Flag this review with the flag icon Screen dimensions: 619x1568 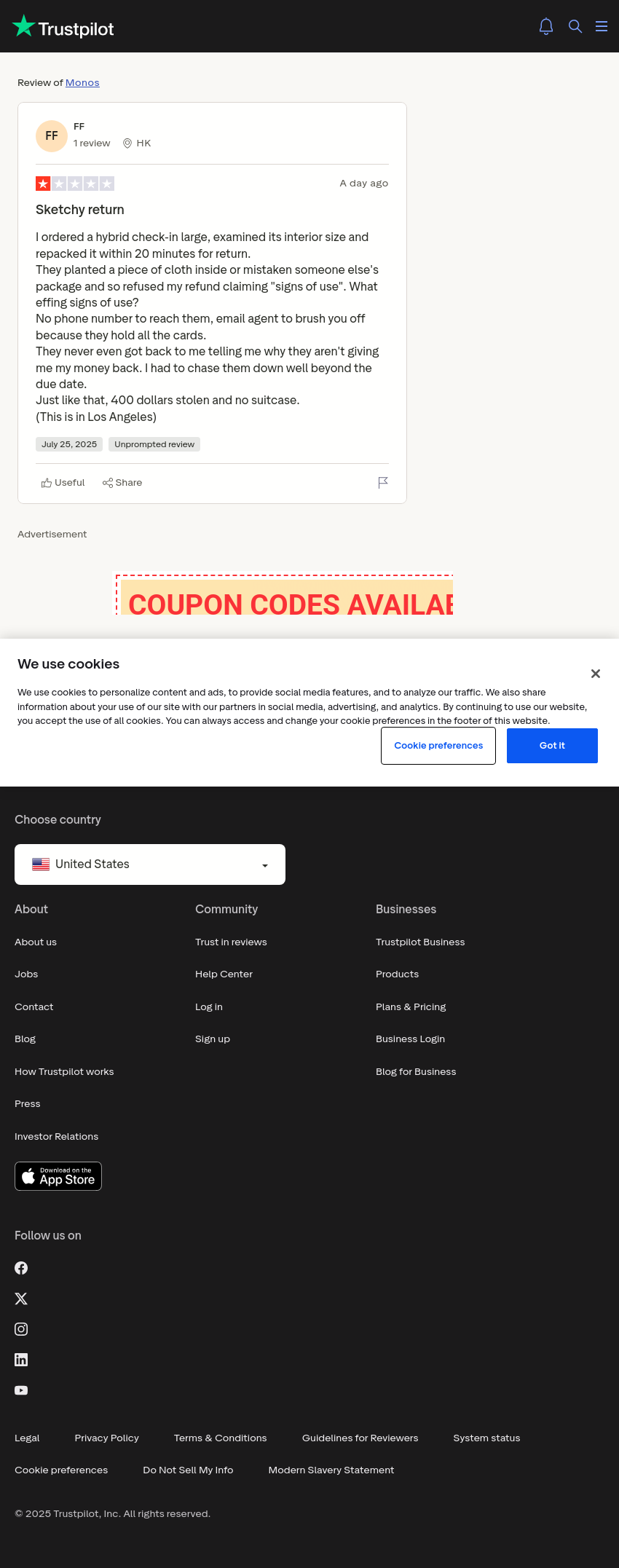(383, 483)
